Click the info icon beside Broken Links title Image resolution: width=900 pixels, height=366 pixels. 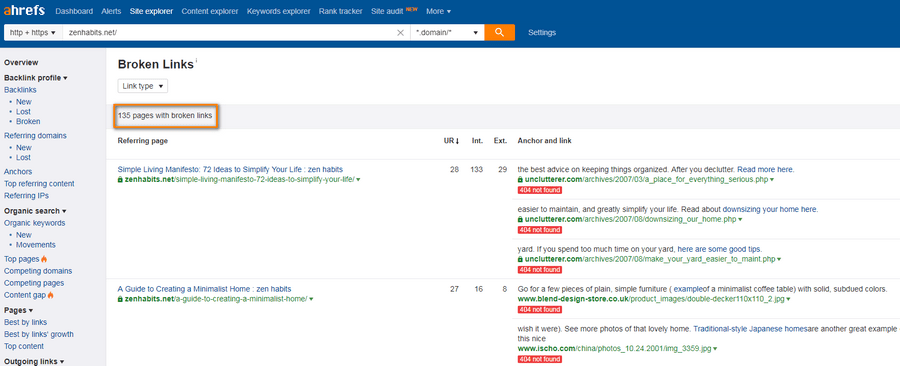[x=196, y=60]
